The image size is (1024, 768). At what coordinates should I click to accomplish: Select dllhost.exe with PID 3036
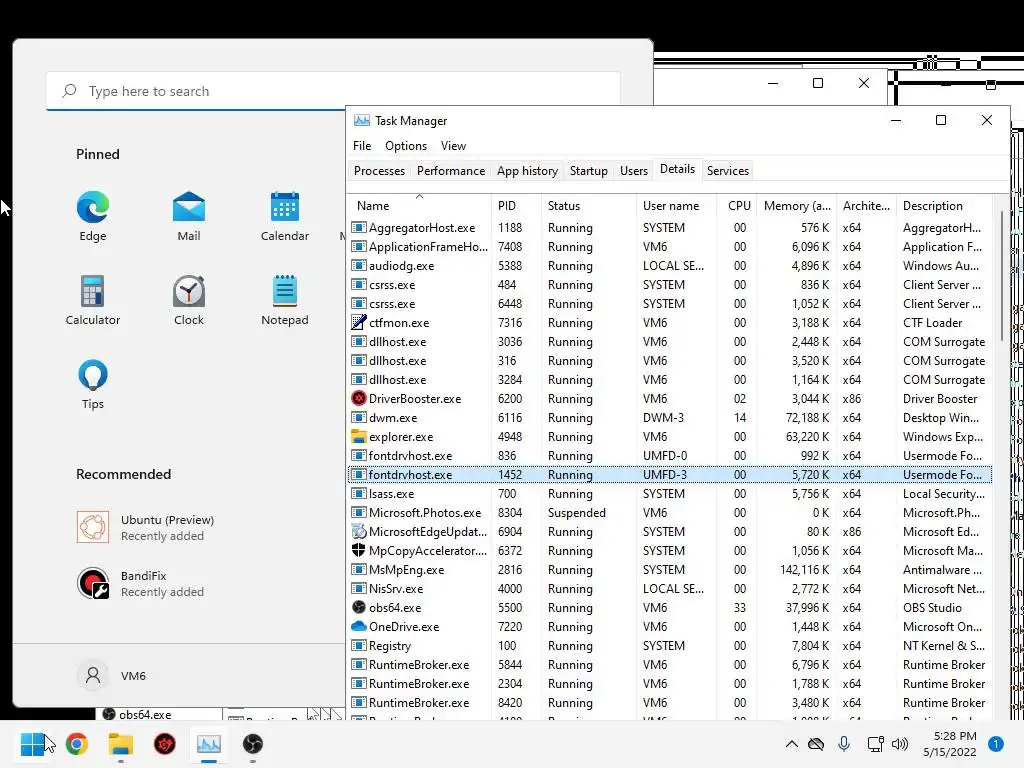pyautogui.click(x=670, y=341)
